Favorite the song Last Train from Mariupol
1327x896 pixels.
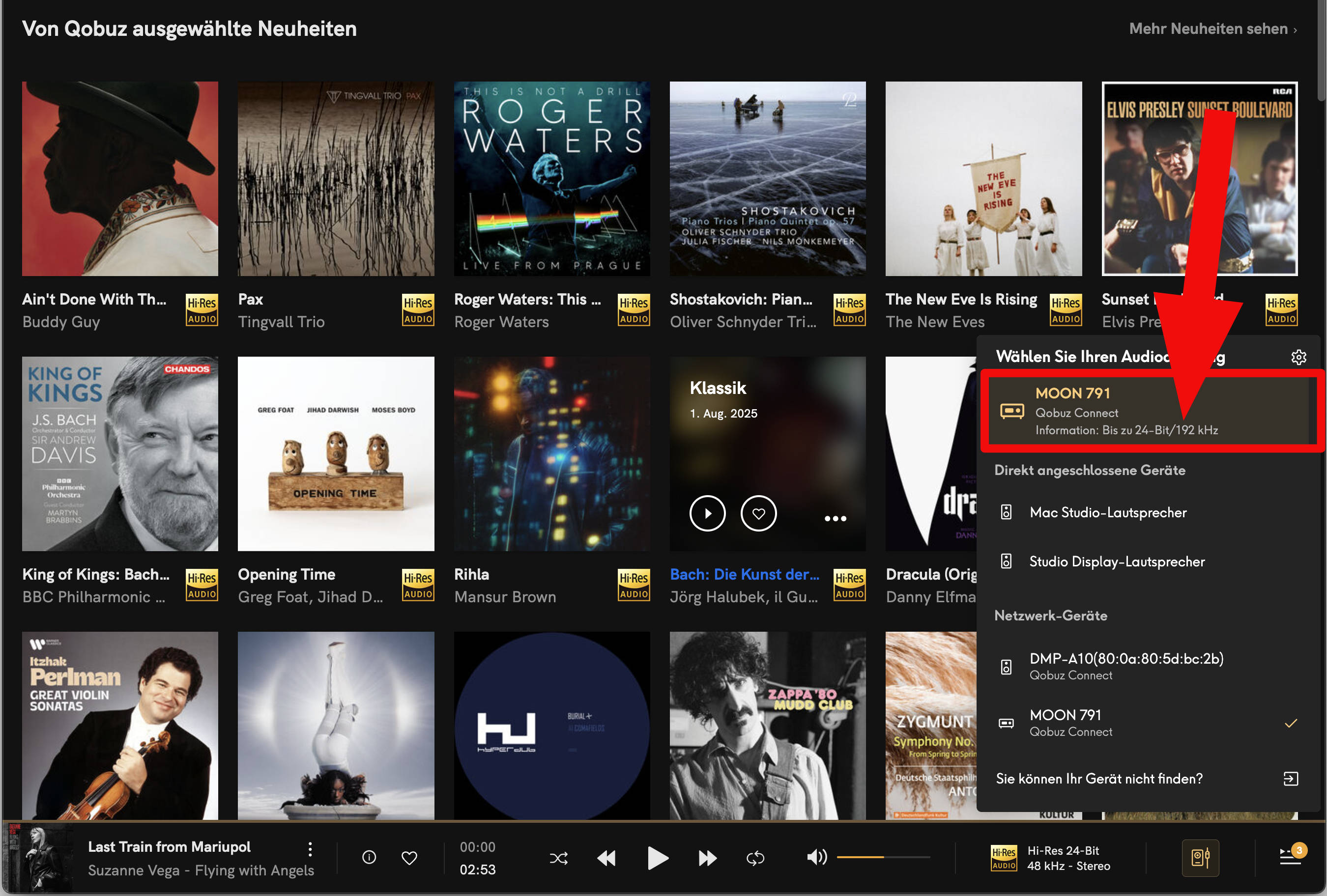point(409,858)
